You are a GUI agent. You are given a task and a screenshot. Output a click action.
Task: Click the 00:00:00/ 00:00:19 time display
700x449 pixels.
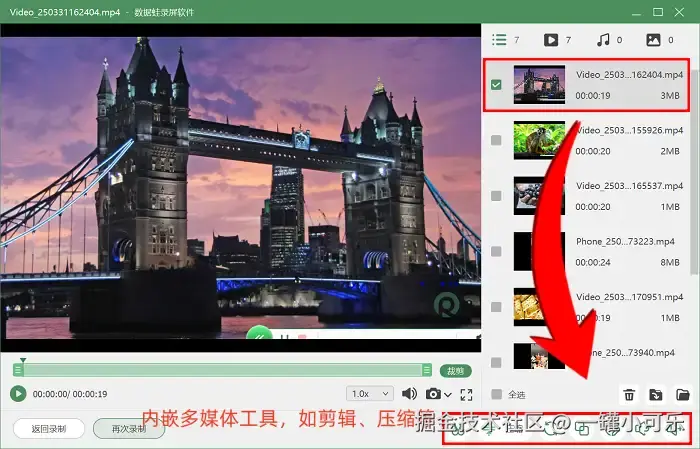70,394
